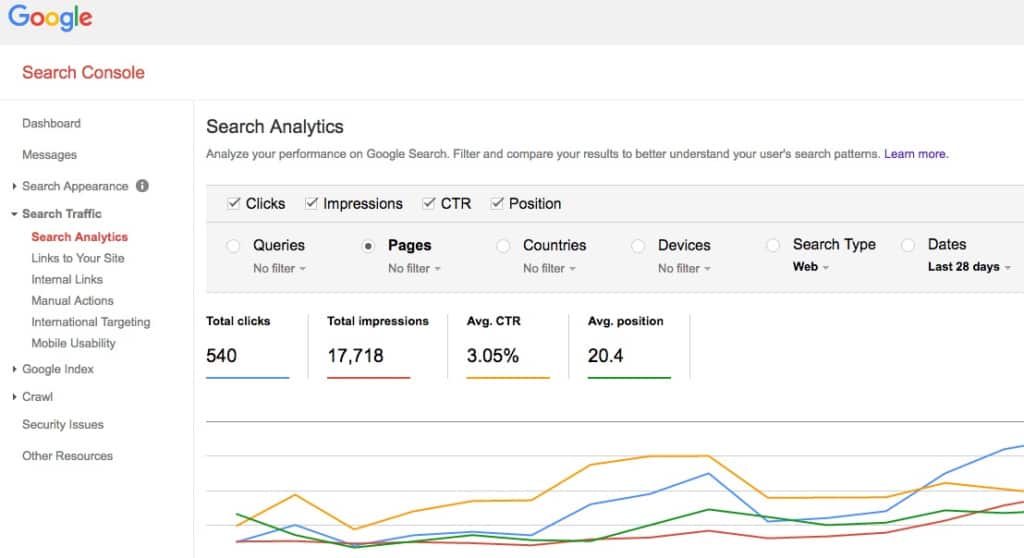Click the orange line under Avg. CTR
This screenshot has width=1024, height=558.
coord(508,378)
